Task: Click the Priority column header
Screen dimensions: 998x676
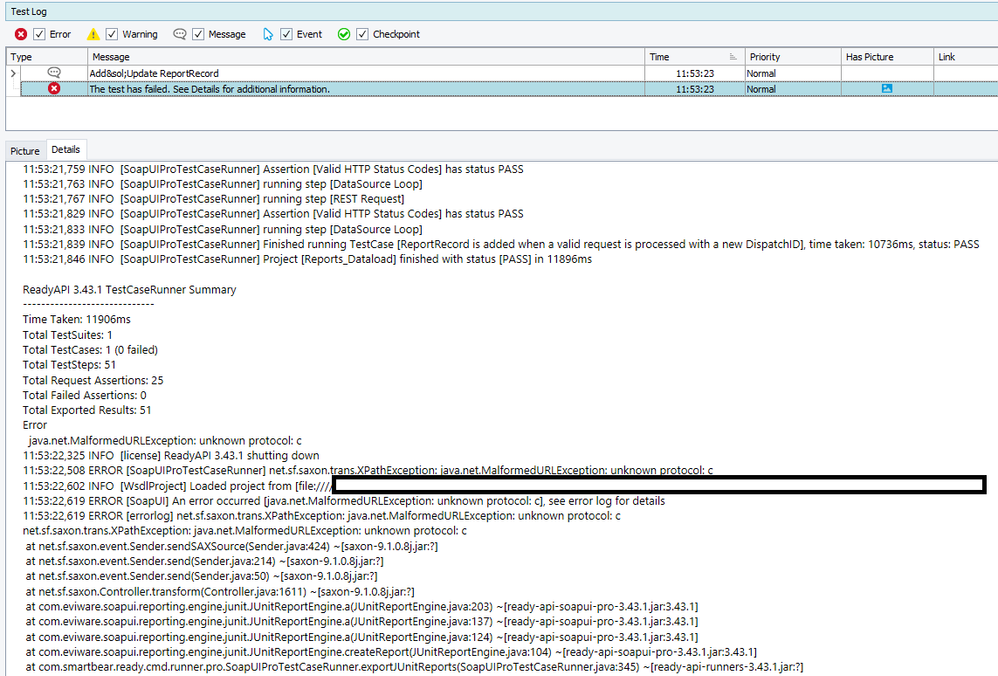Action: 790,57
